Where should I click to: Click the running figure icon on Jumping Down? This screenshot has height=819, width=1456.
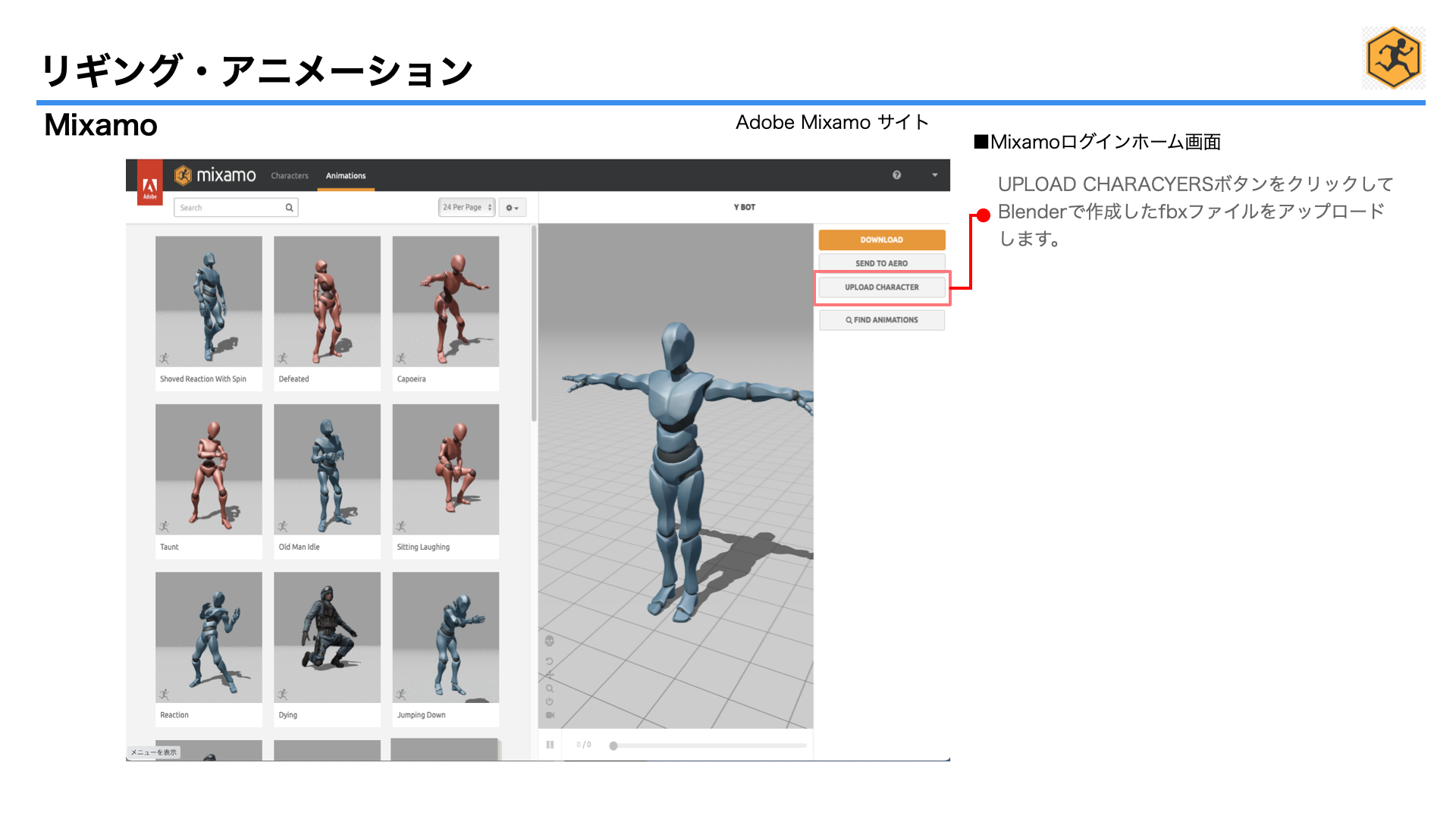(x=401, y=695)
